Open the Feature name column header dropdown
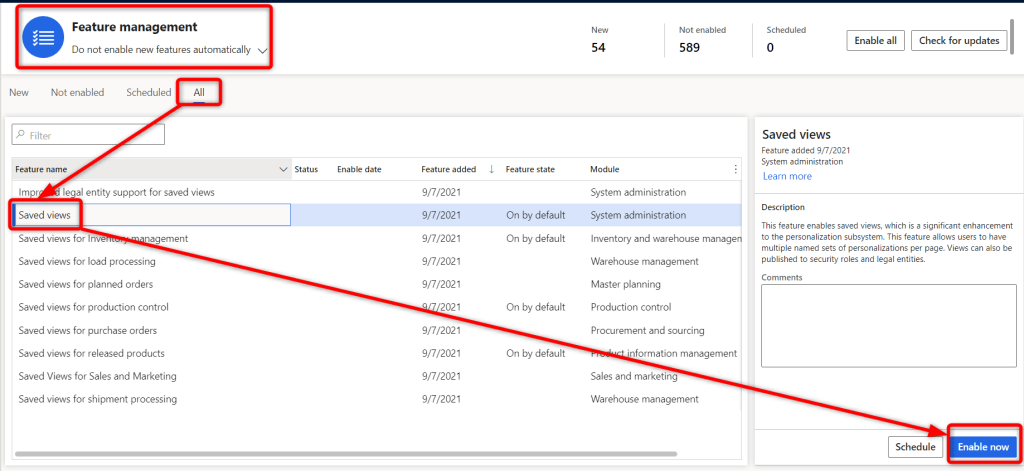The height and width of the screenshot is (471, 1024). tap(282, 170)
